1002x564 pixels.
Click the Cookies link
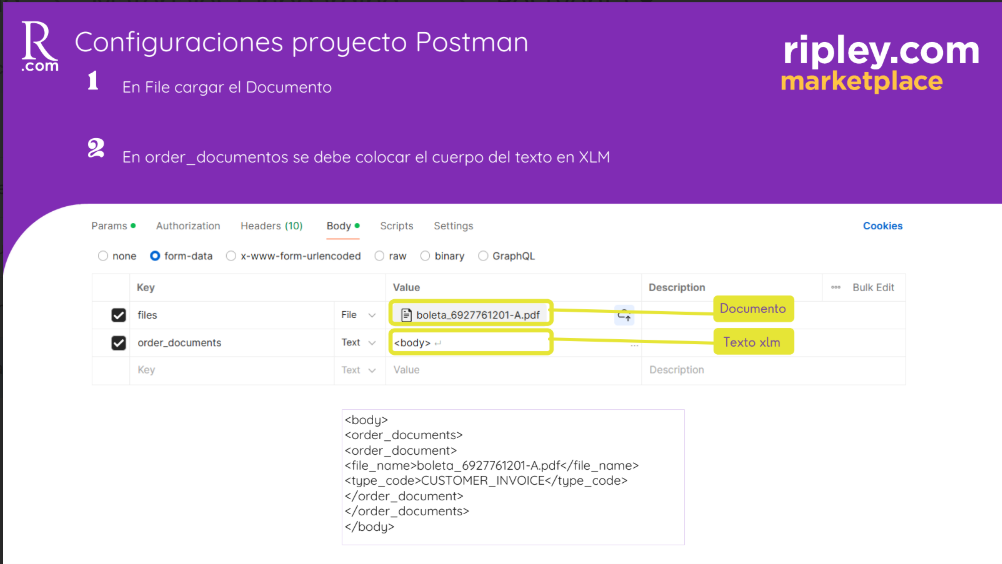pyautogui.click(x=883, y=225)
